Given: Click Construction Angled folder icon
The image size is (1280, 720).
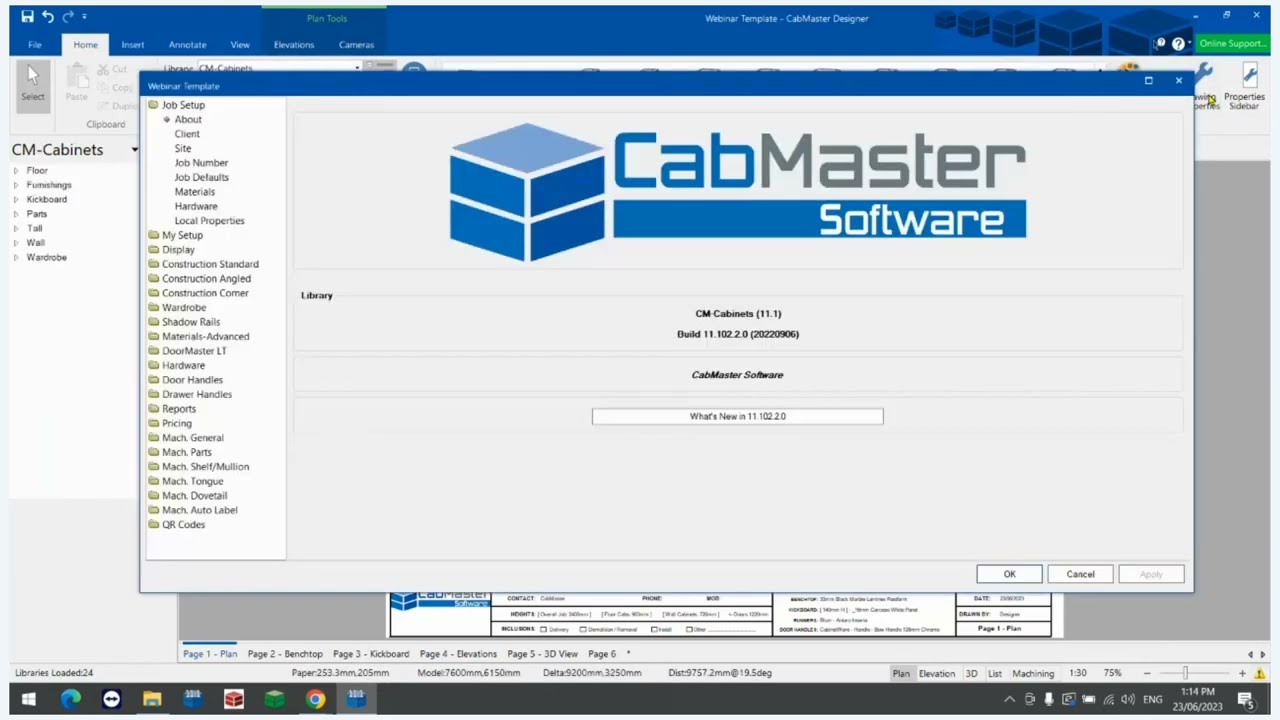Looking at the screenshot, I should pos(154,279).
